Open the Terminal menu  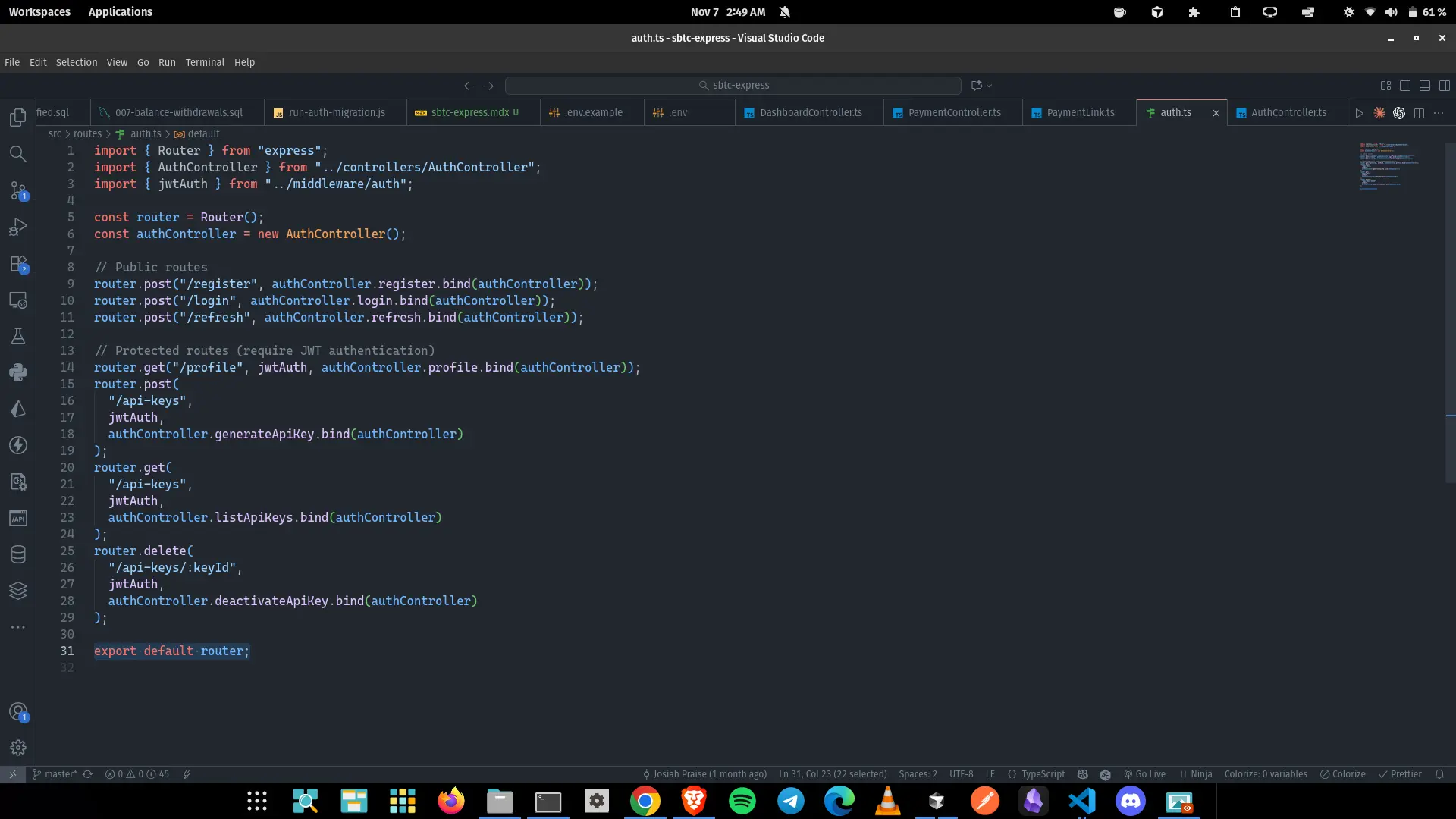[x=205, y=62]
